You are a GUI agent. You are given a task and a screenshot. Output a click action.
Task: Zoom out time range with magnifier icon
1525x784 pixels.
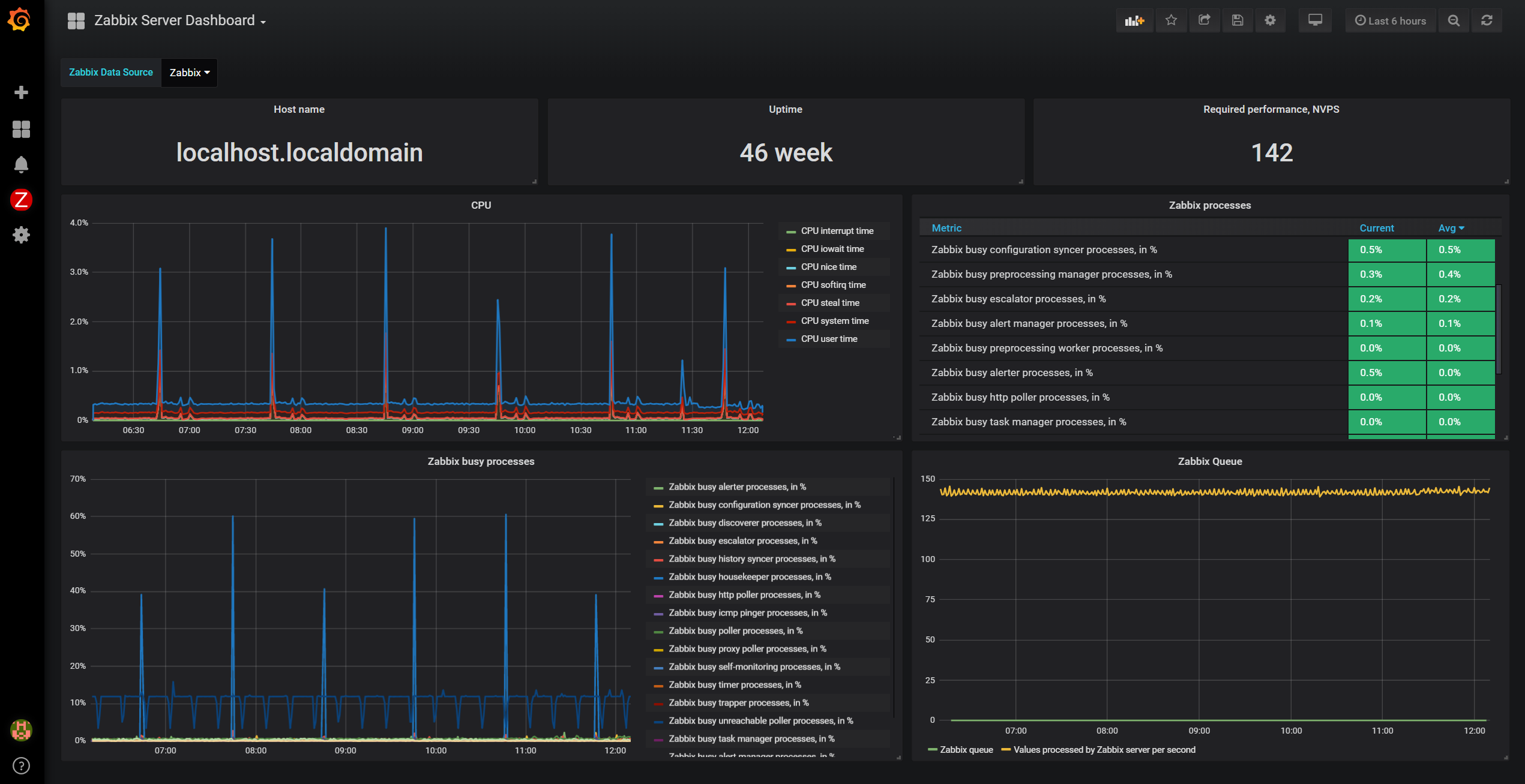tap(1454, 20)
